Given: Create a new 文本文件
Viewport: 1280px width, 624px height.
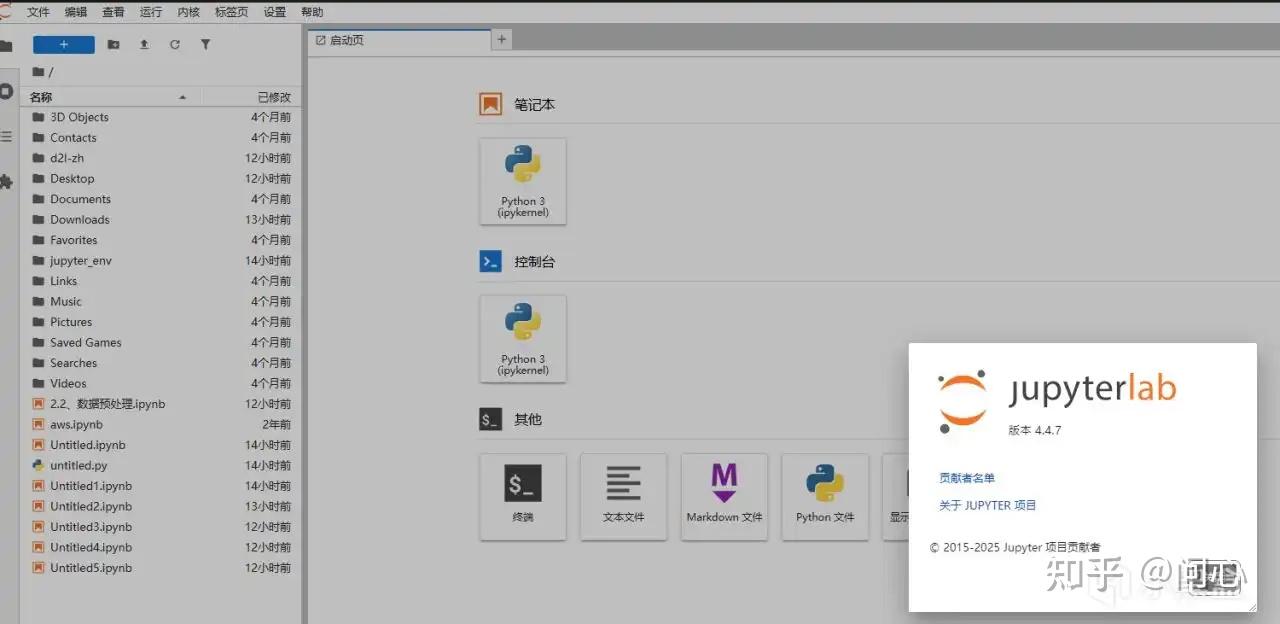Looking at the screenshot, I should tap(623, 497).
